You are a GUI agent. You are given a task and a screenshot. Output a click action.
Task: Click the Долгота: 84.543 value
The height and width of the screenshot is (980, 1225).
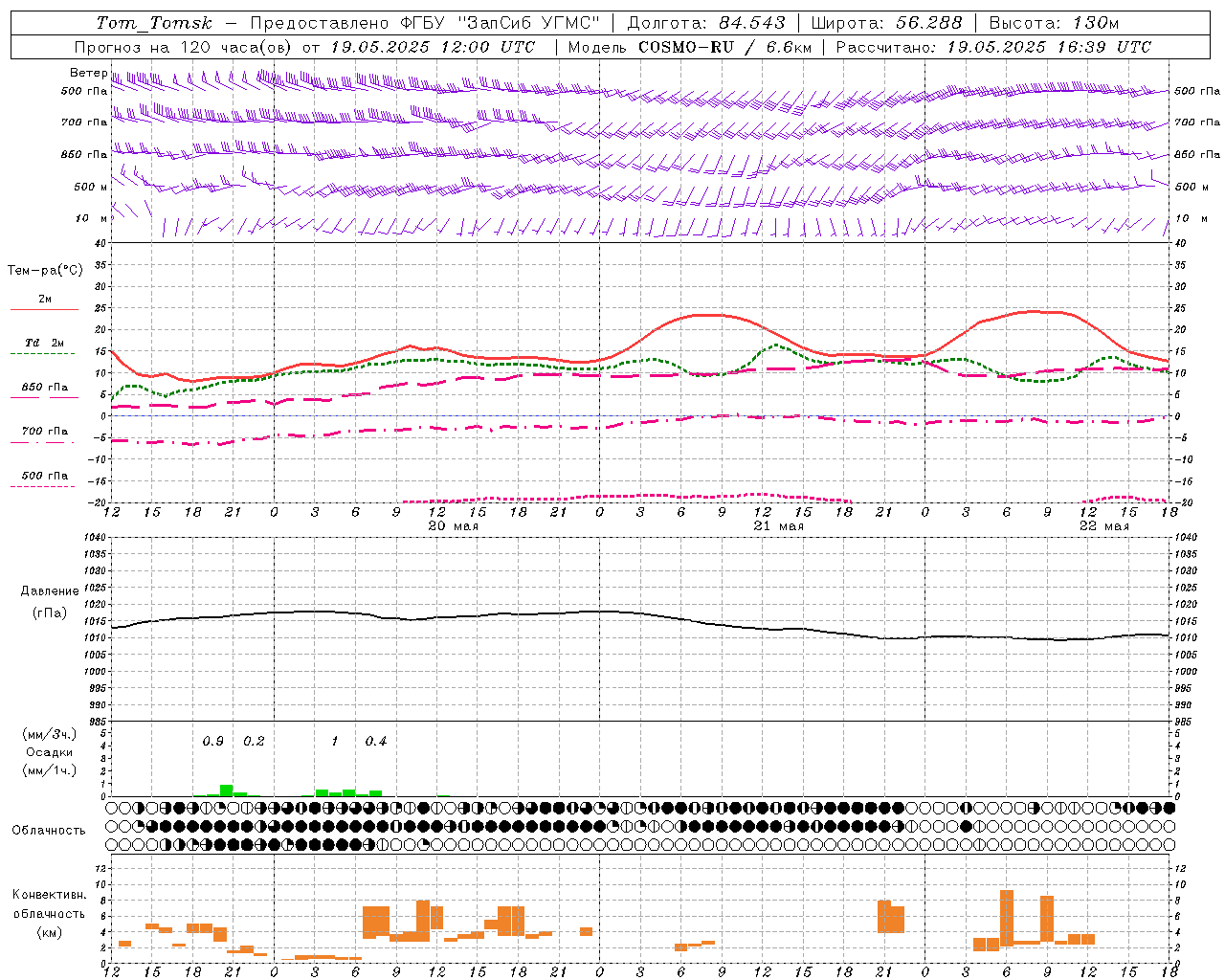coord(706,23)
